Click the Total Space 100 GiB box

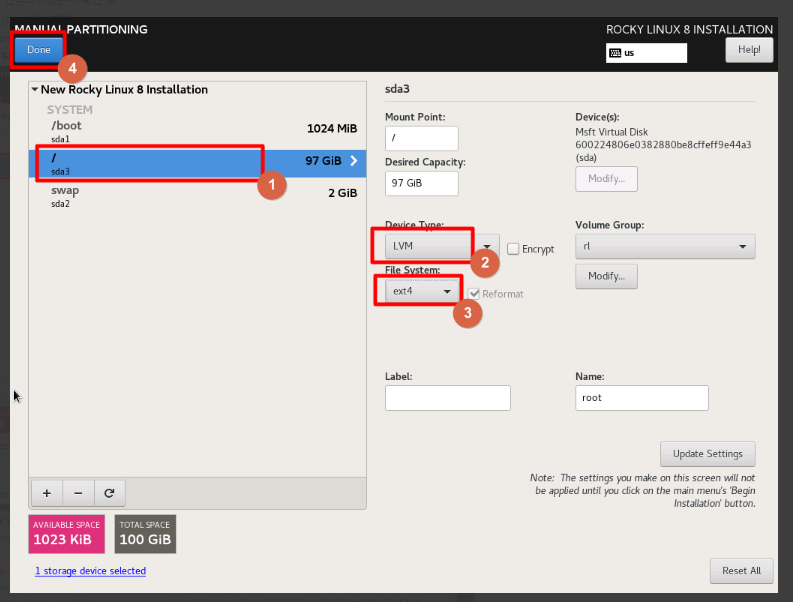[145, 534]
